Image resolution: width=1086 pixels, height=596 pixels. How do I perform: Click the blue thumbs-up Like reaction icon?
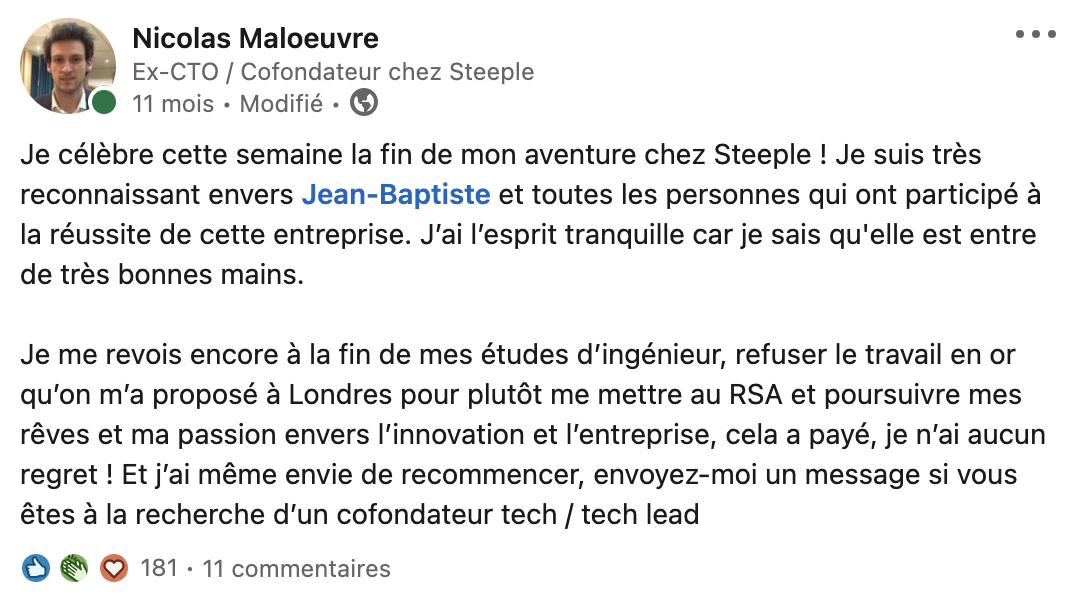click(x=35, y=568)
